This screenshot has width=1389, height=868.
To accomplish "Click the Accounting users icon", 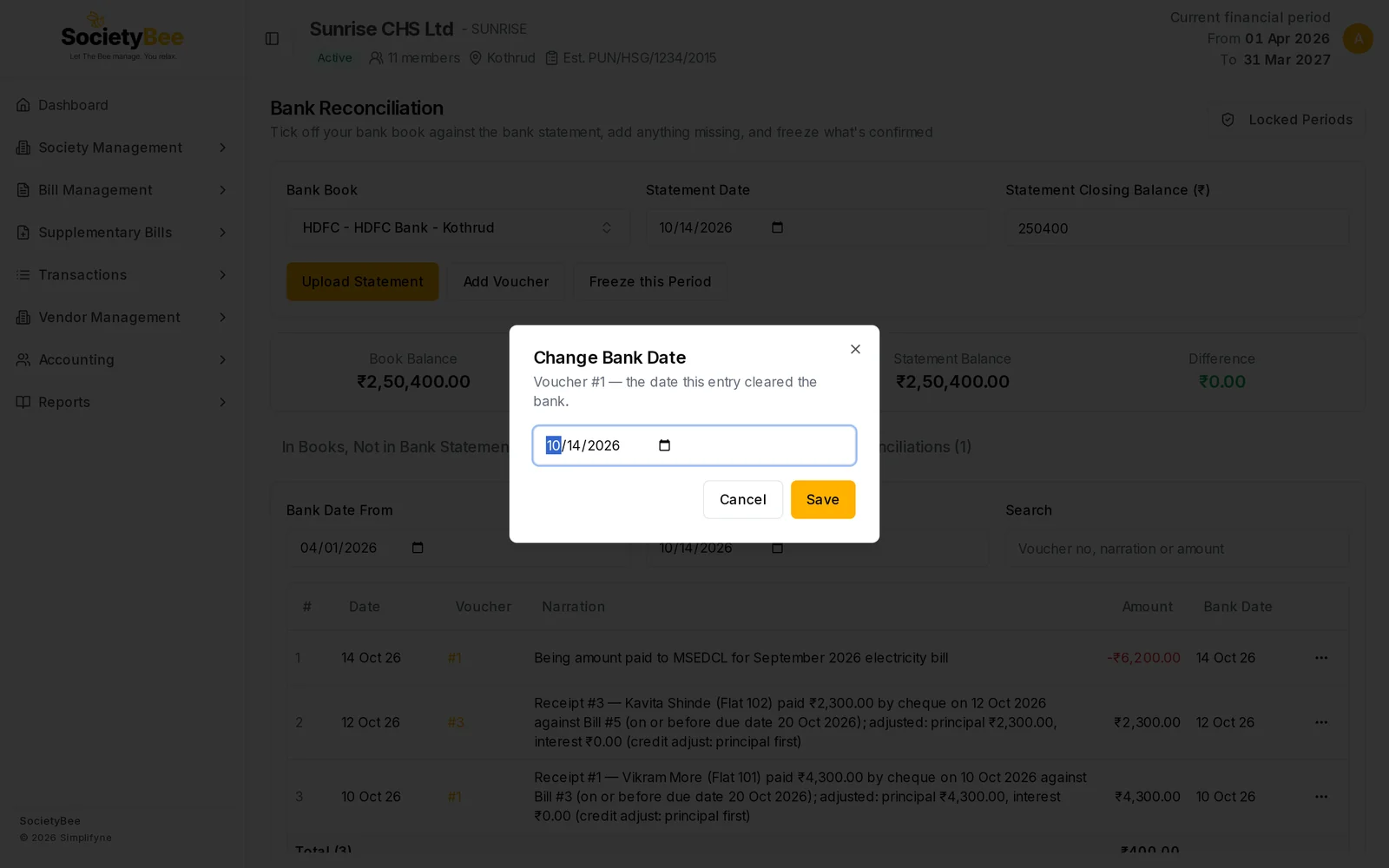I will (23, 359).
